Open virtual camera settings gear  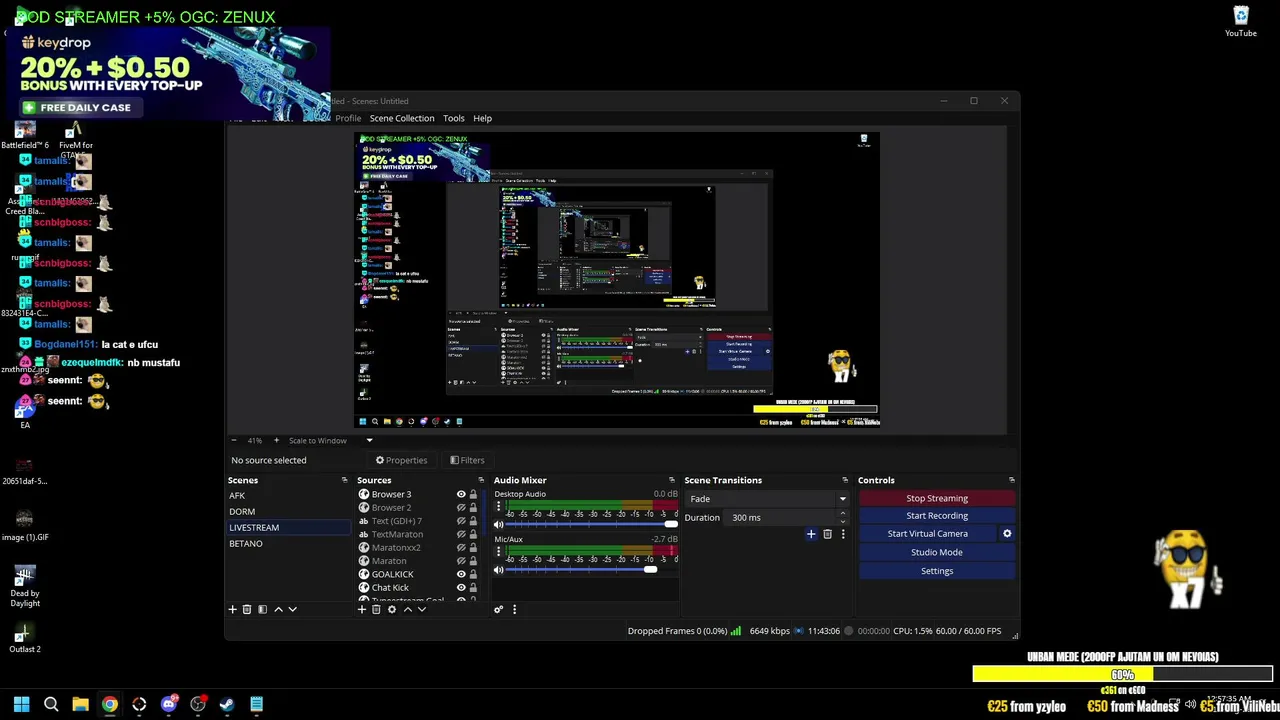click(1007, 534)
